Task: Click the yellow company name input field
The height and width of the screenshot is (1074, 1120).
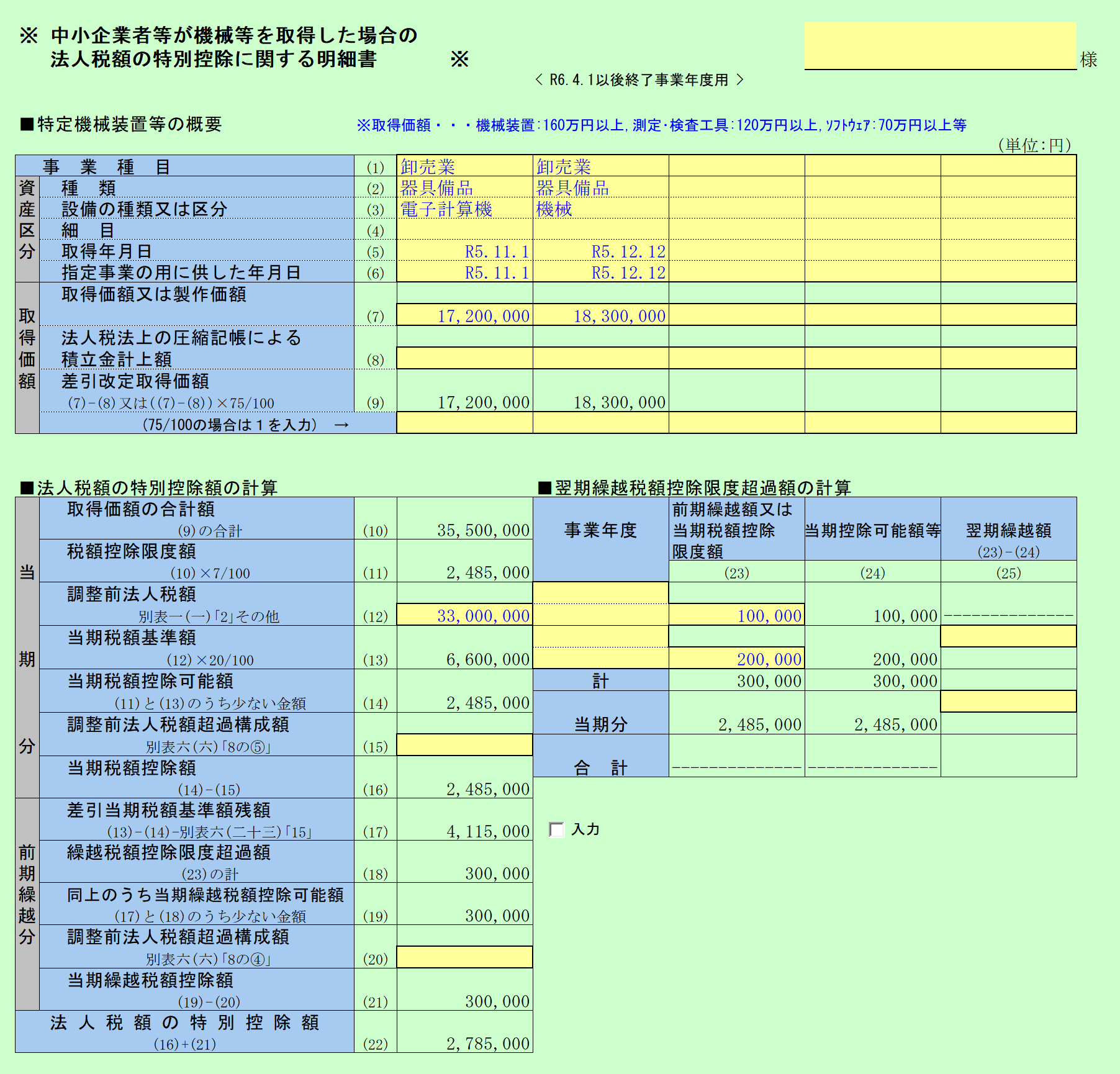Action: click(940, 46)
